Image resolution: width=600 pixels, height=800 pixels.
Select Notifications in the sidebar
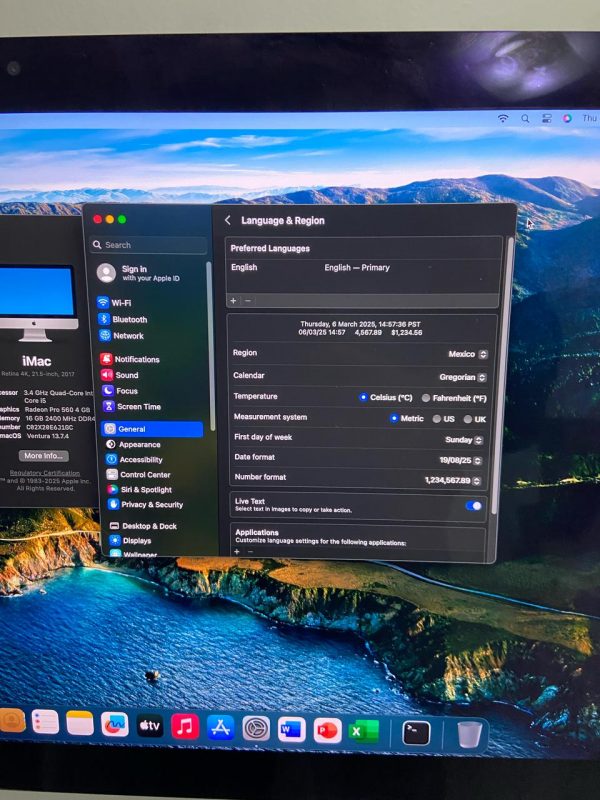[x=135, y=359]
